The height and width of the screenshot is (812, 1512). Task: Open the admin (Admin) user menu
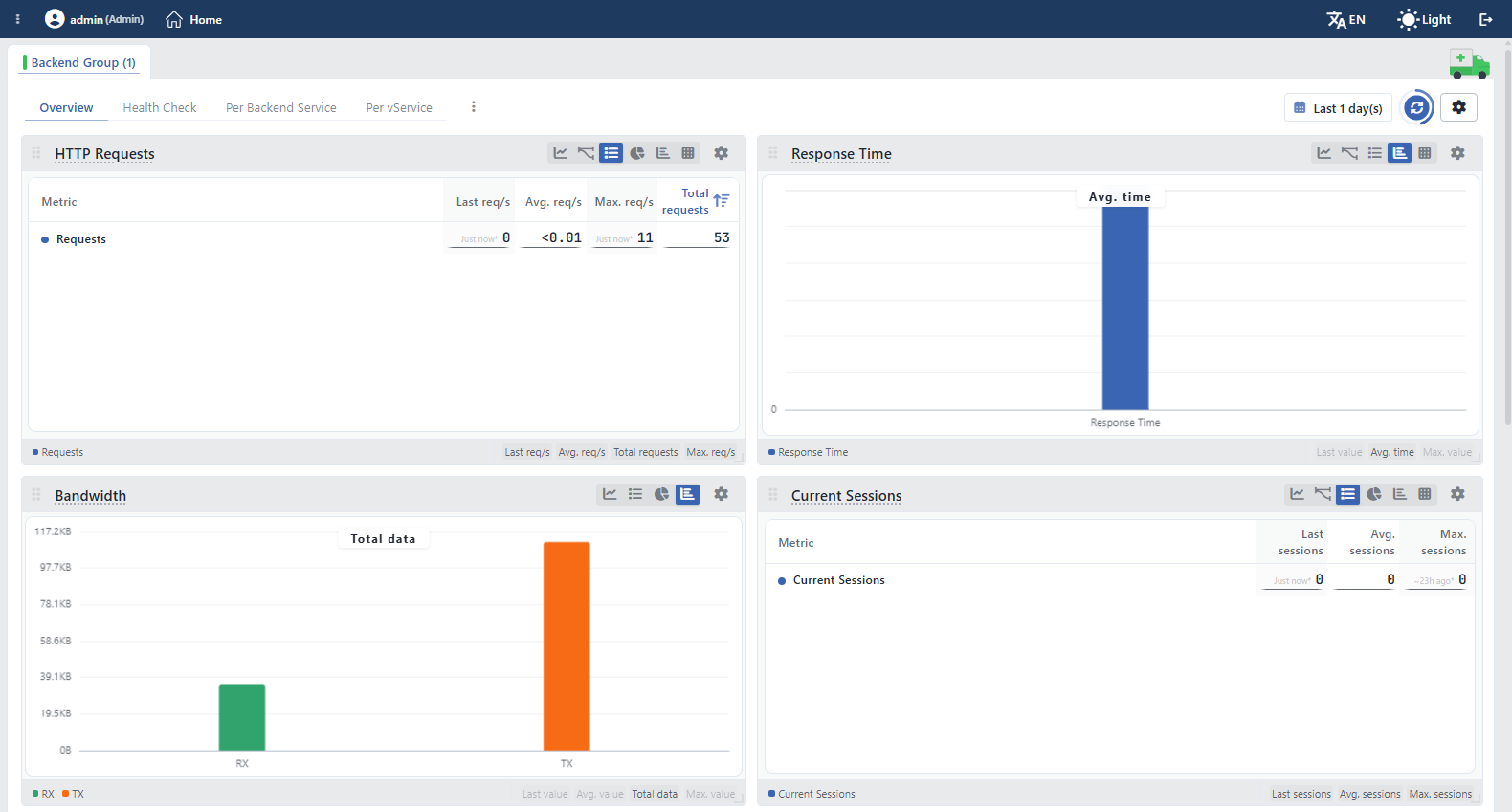[x=95, y=19]
